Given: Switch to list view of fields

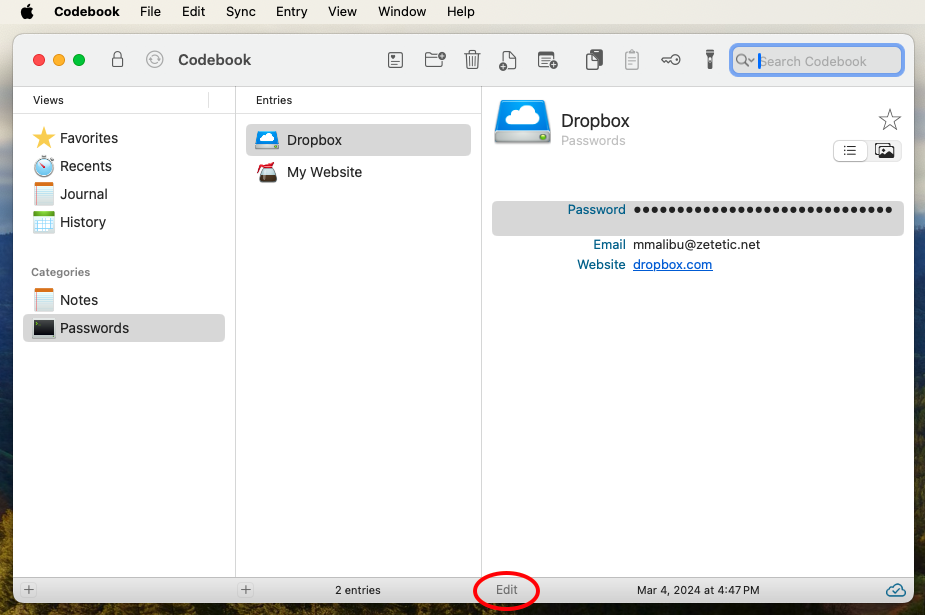Looking at the screenshot, I should point(850,151).
